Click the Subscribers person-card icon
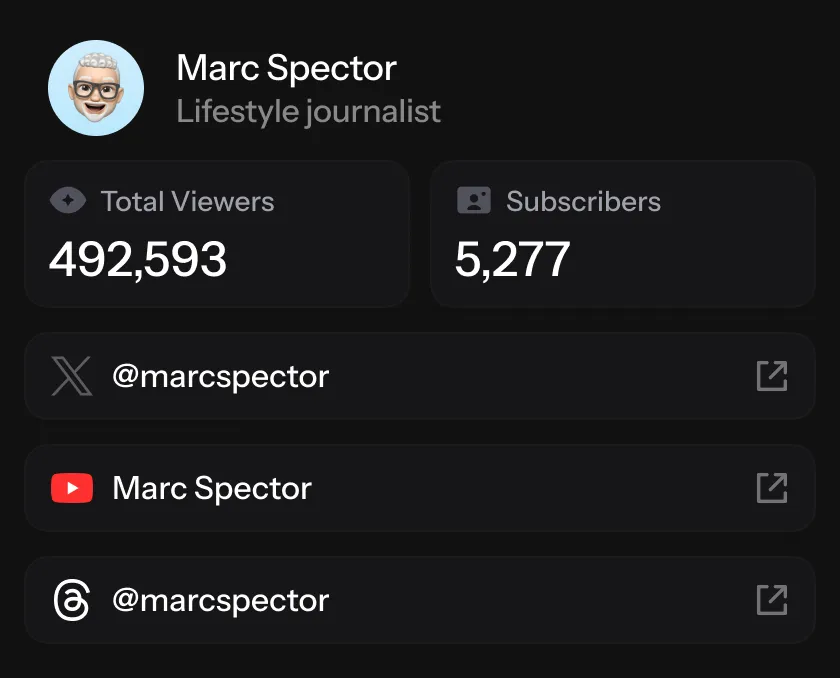This screenshot has height=678, width=840. [473, 201]
